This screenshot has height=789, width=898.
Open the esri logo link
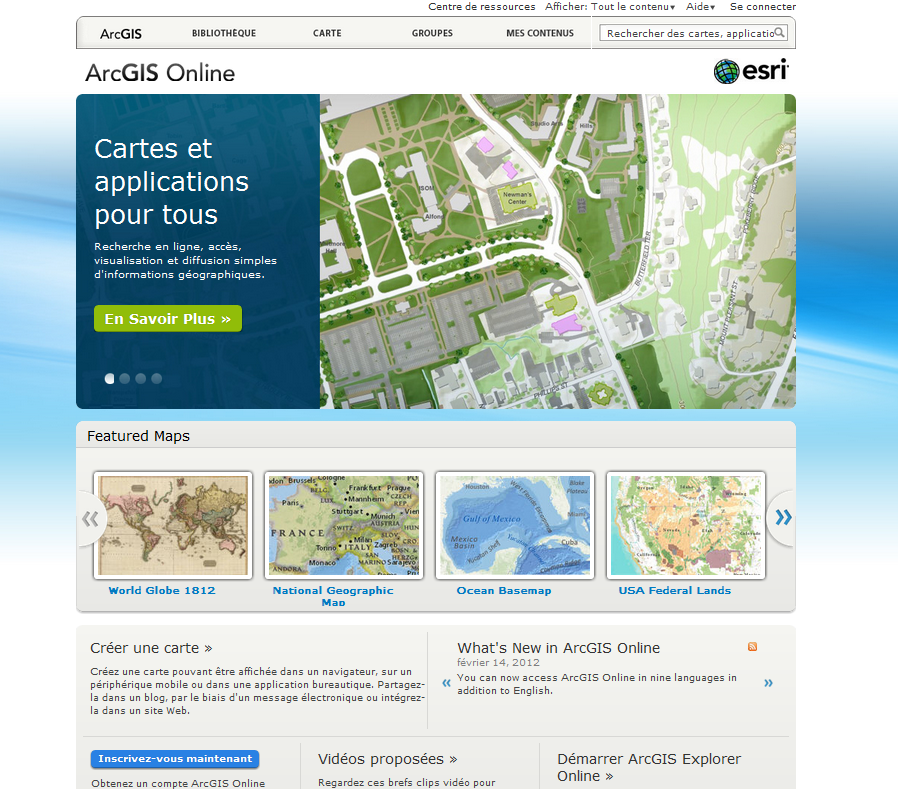click(x=751, y=71)
